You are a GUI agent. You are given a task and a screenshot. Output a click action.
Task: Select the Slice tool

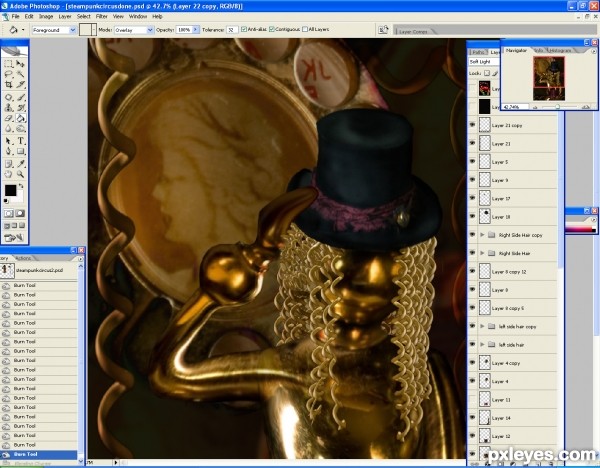tap(20, 85)
